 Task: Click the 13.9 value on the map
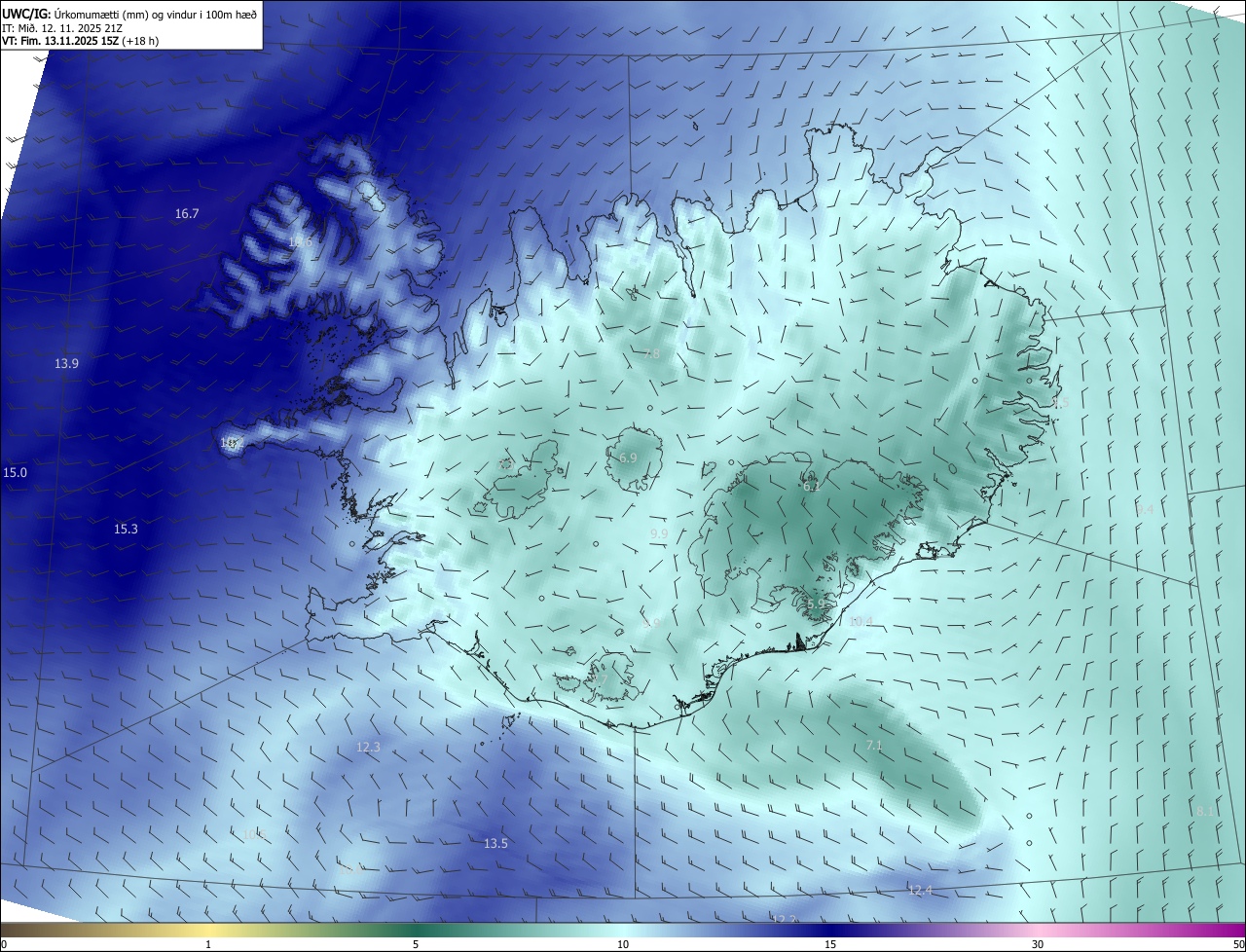click(x=66, y=363)
